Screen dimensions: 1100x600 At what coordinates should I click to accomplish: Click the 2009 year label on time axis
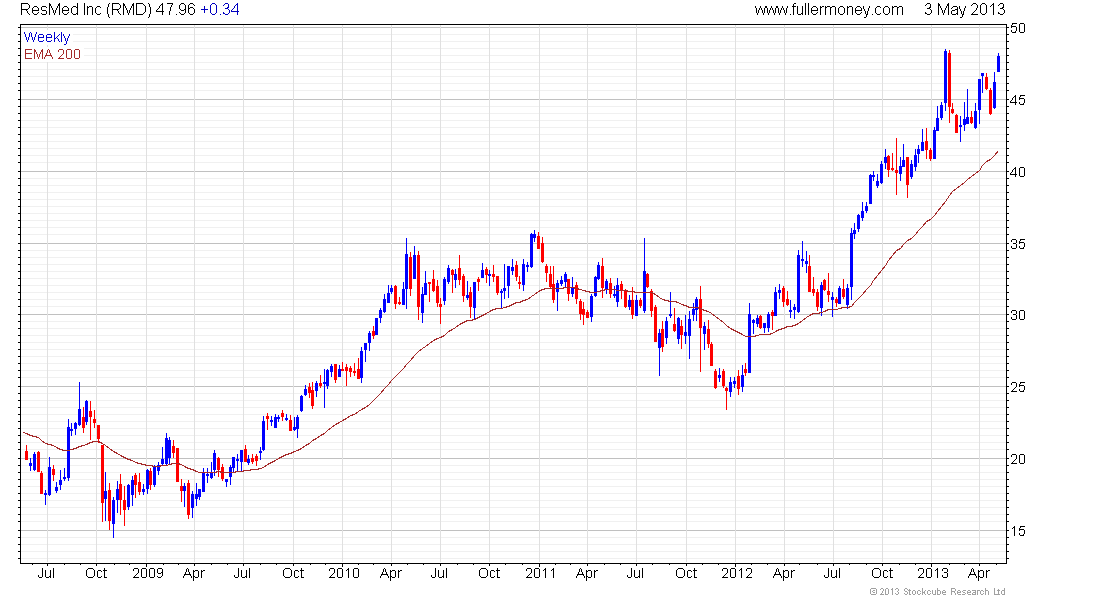click(147, 573)
